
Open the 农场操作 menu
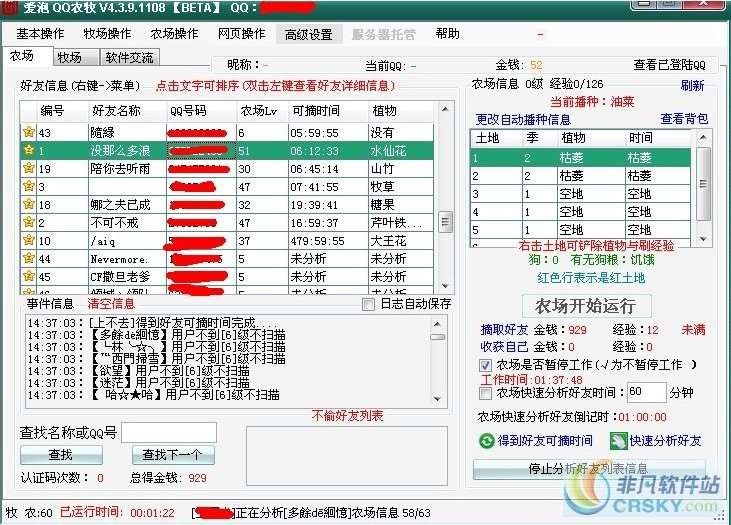174,34
